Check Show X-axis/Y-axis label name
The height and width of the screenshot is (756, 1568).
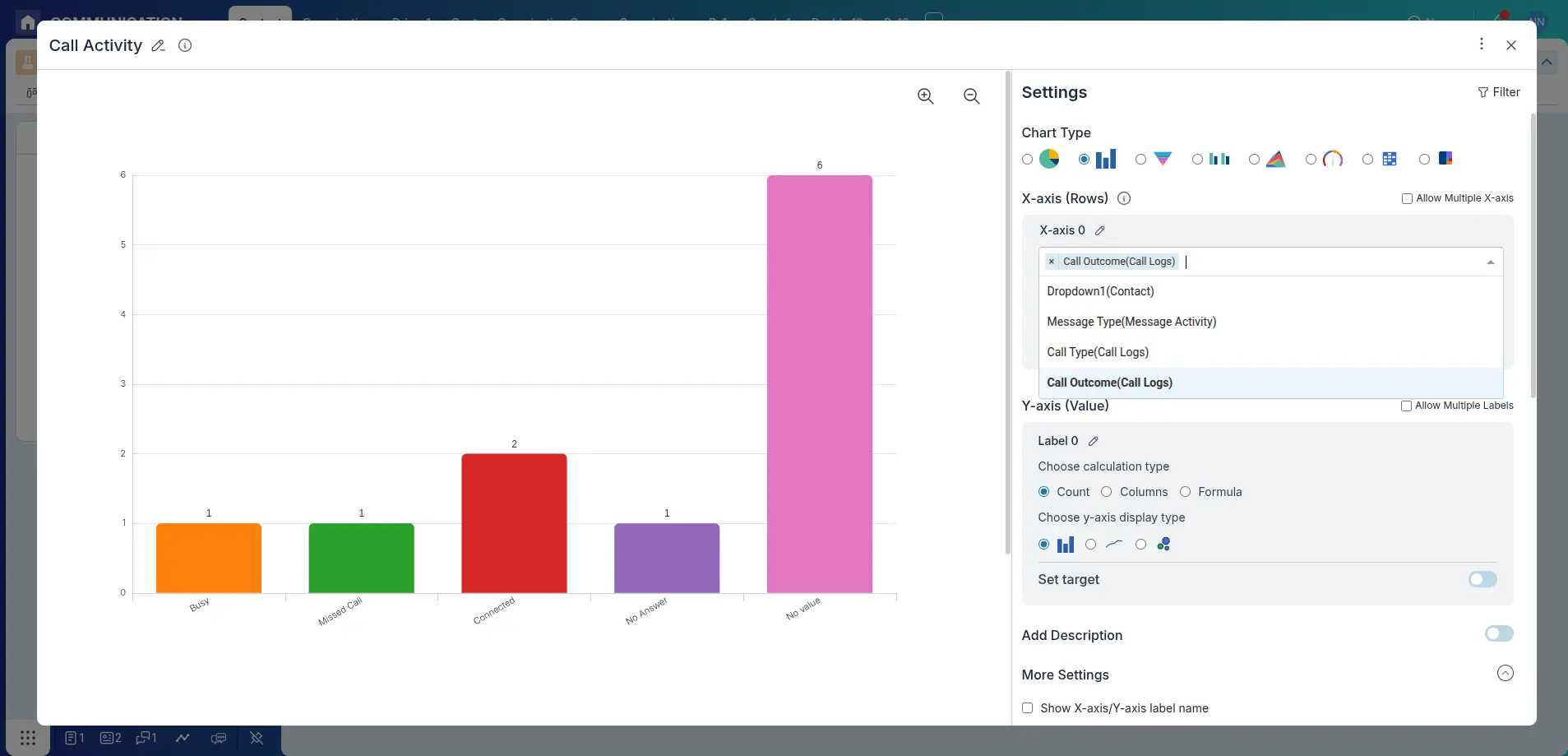pos(1027,708)
